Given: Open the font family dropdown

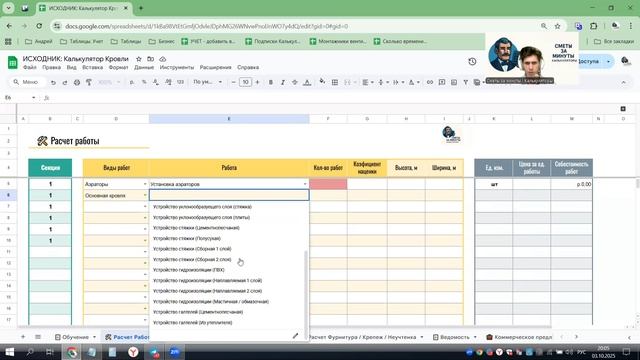Looking at the screenshot, I should (208, 82).
